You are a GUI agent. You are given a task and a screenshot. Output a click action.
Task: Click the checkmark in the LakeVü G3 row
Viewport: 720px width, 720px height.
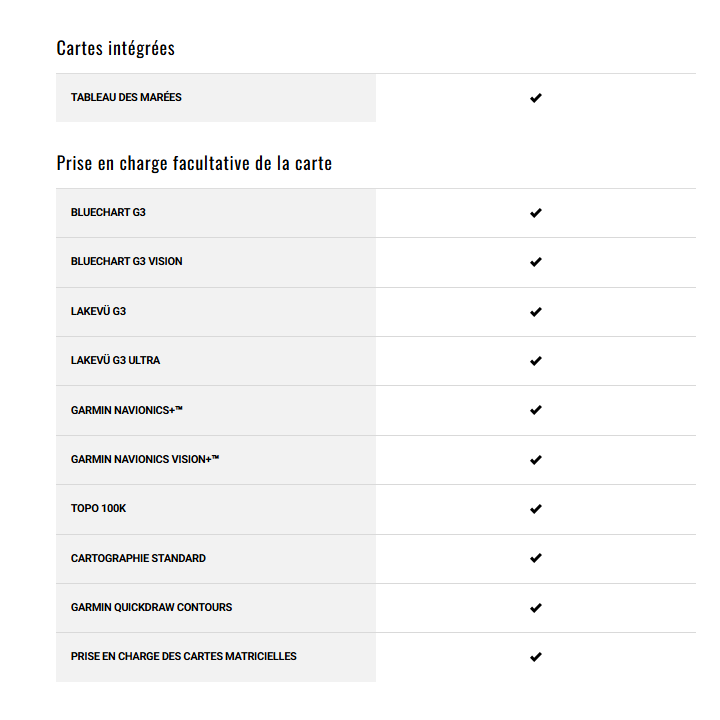click(535, 312)
